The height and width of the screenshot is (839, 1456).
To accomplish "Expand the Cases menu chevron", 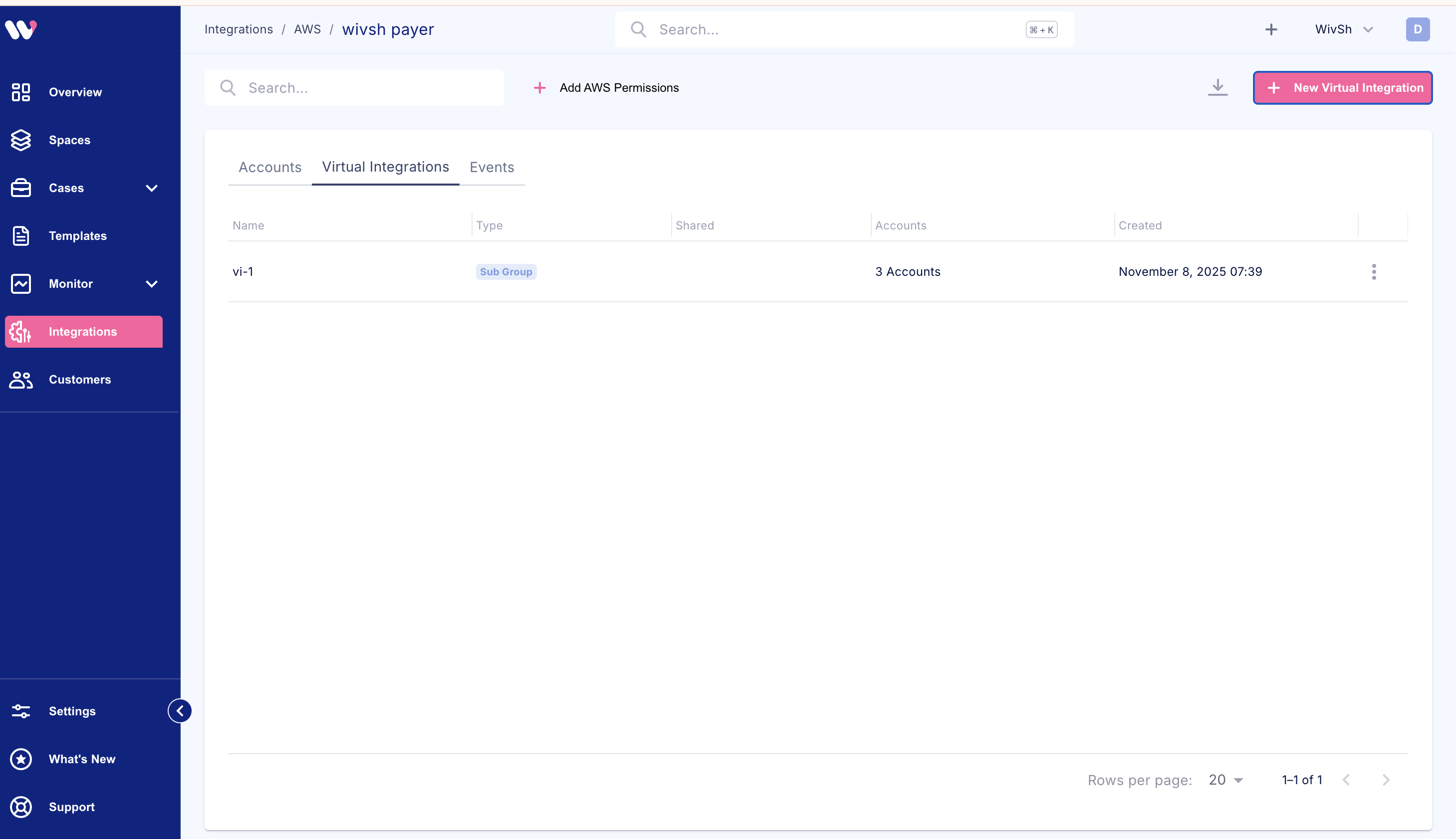I will [x=152, y=188].
